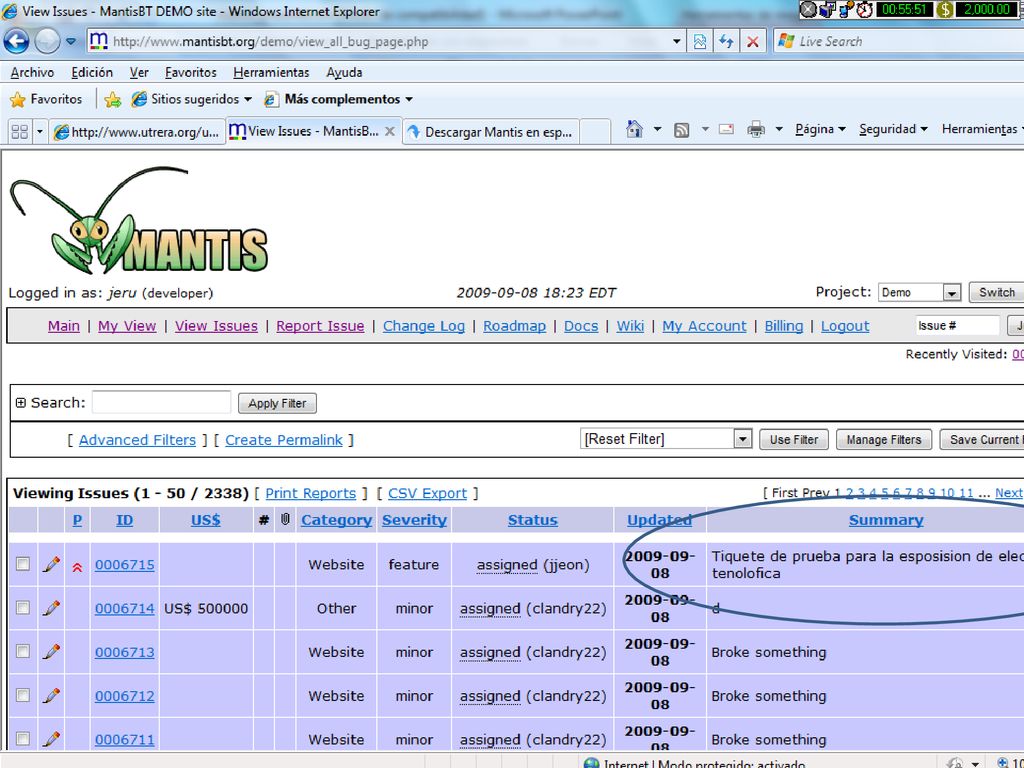Open the CSV Export link
The height and width of the screenshot is (768, 1024).
427,493
